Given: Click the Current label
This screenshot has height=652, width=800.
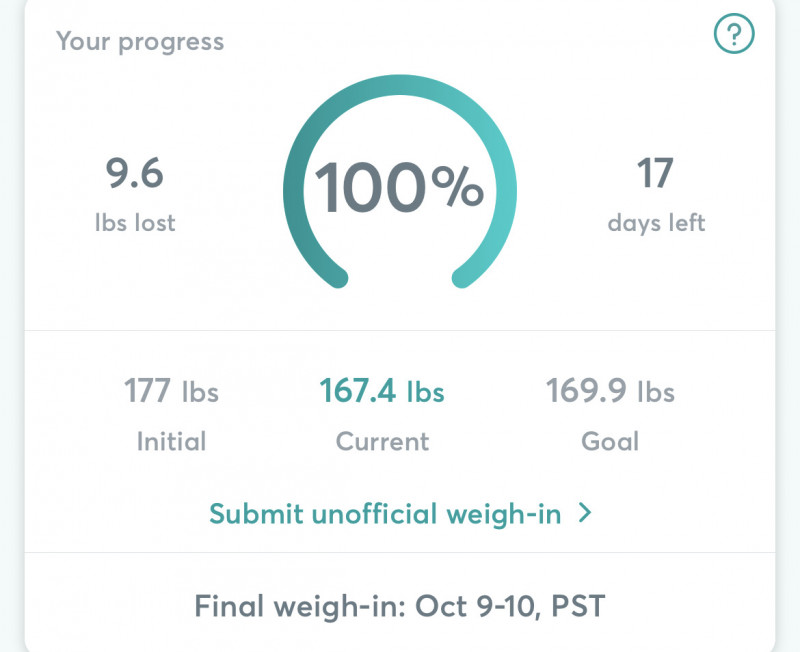Looking at the screenshot, I should click(382, 441).
